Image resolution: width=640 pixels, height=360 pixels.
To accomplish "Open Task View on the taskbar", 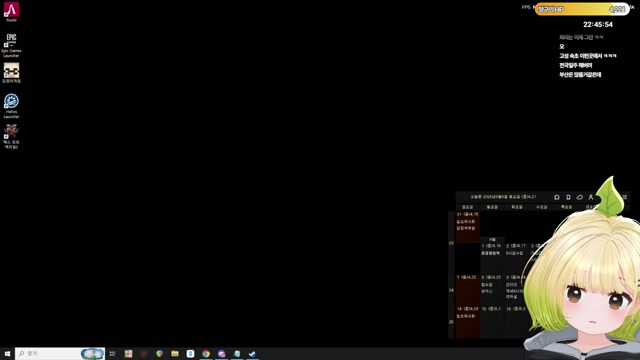I will pyautogui.click(x=112, y=353).
